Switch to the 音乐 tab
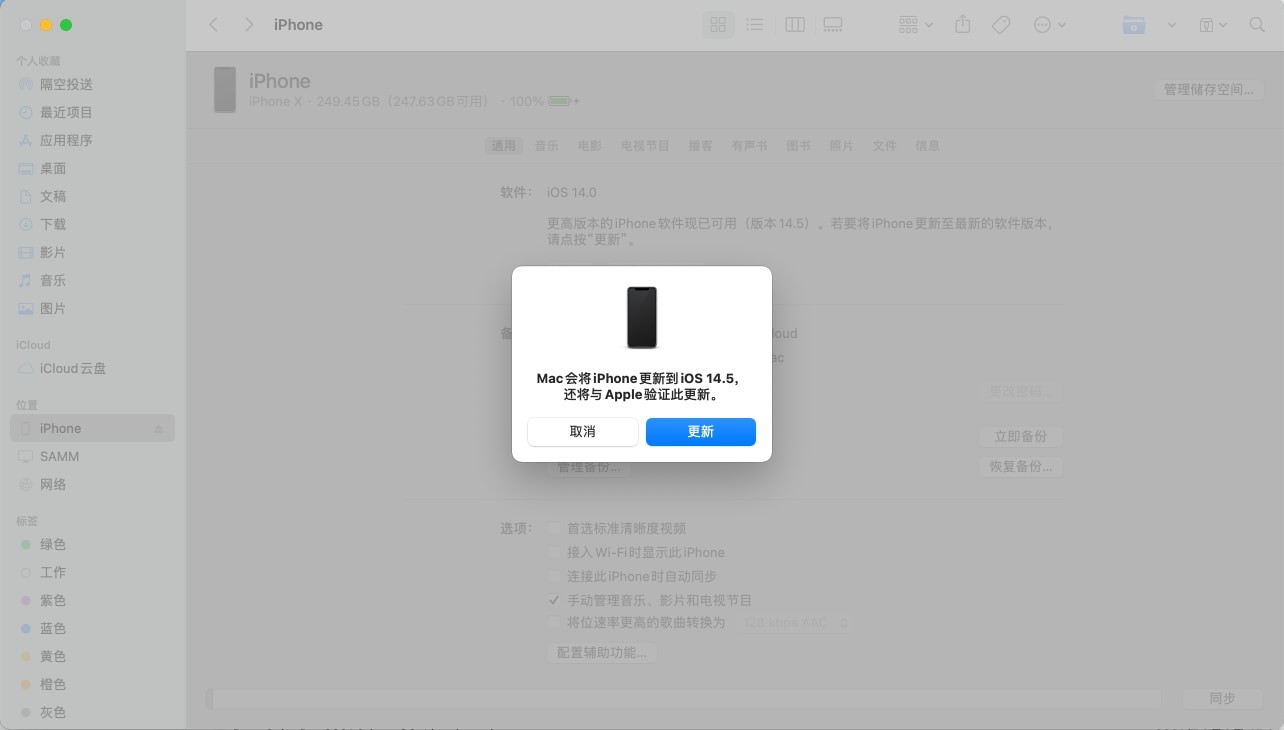This screenshot has height=730, width=1284. (x=546, y=145)
